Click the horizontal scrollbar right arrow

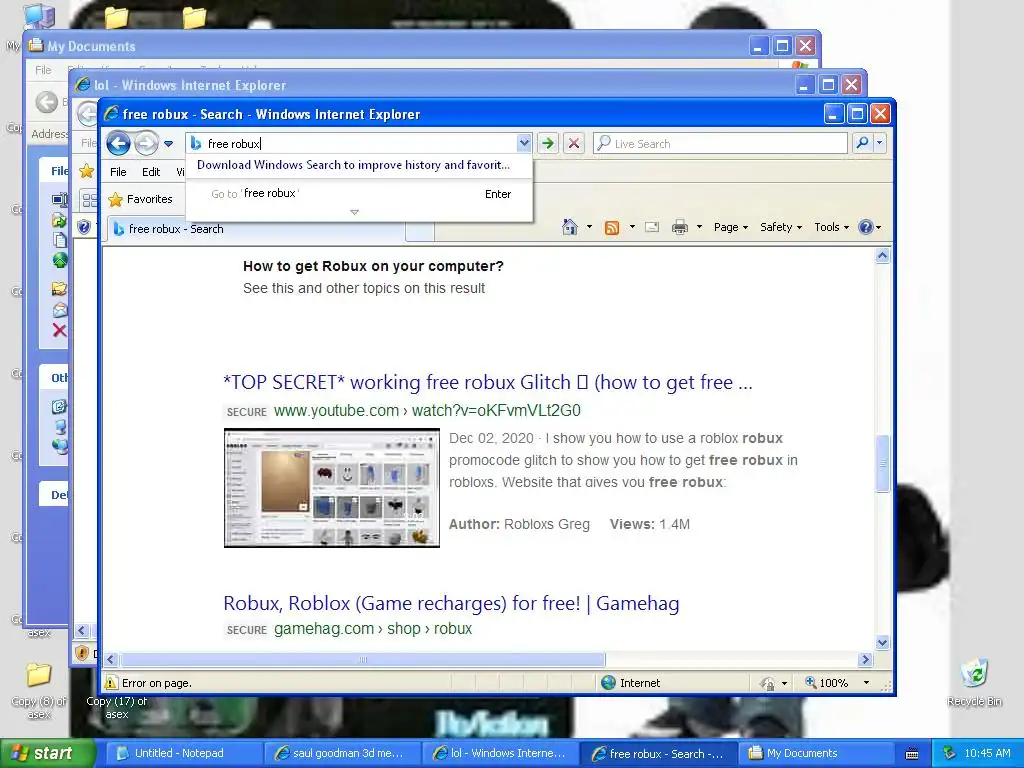(866, 660)
